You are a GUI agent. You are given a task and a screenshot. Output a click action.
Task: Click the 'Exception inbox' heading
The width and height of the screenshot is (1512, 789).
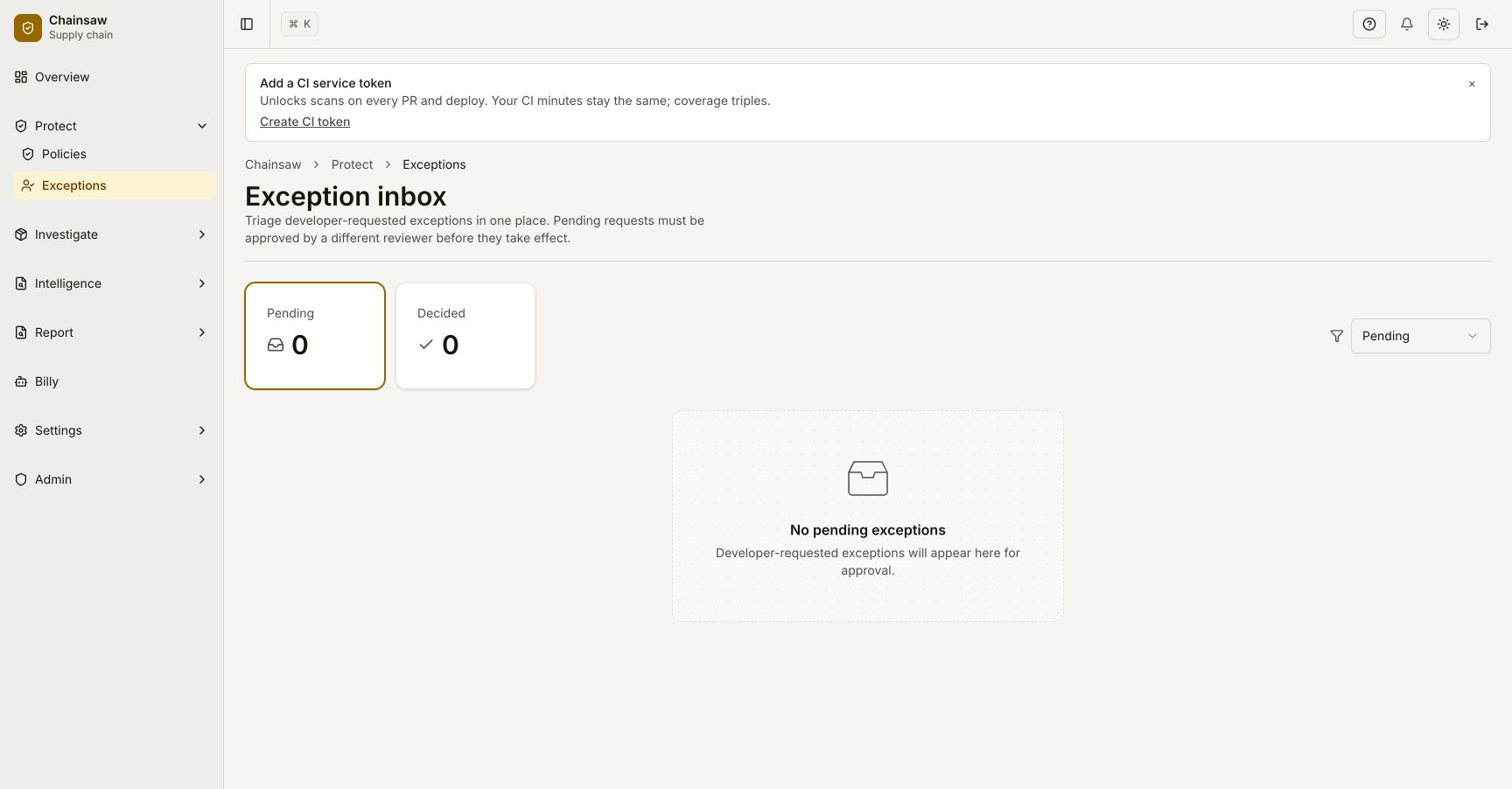pyautogui.click(x=346, y=196)
